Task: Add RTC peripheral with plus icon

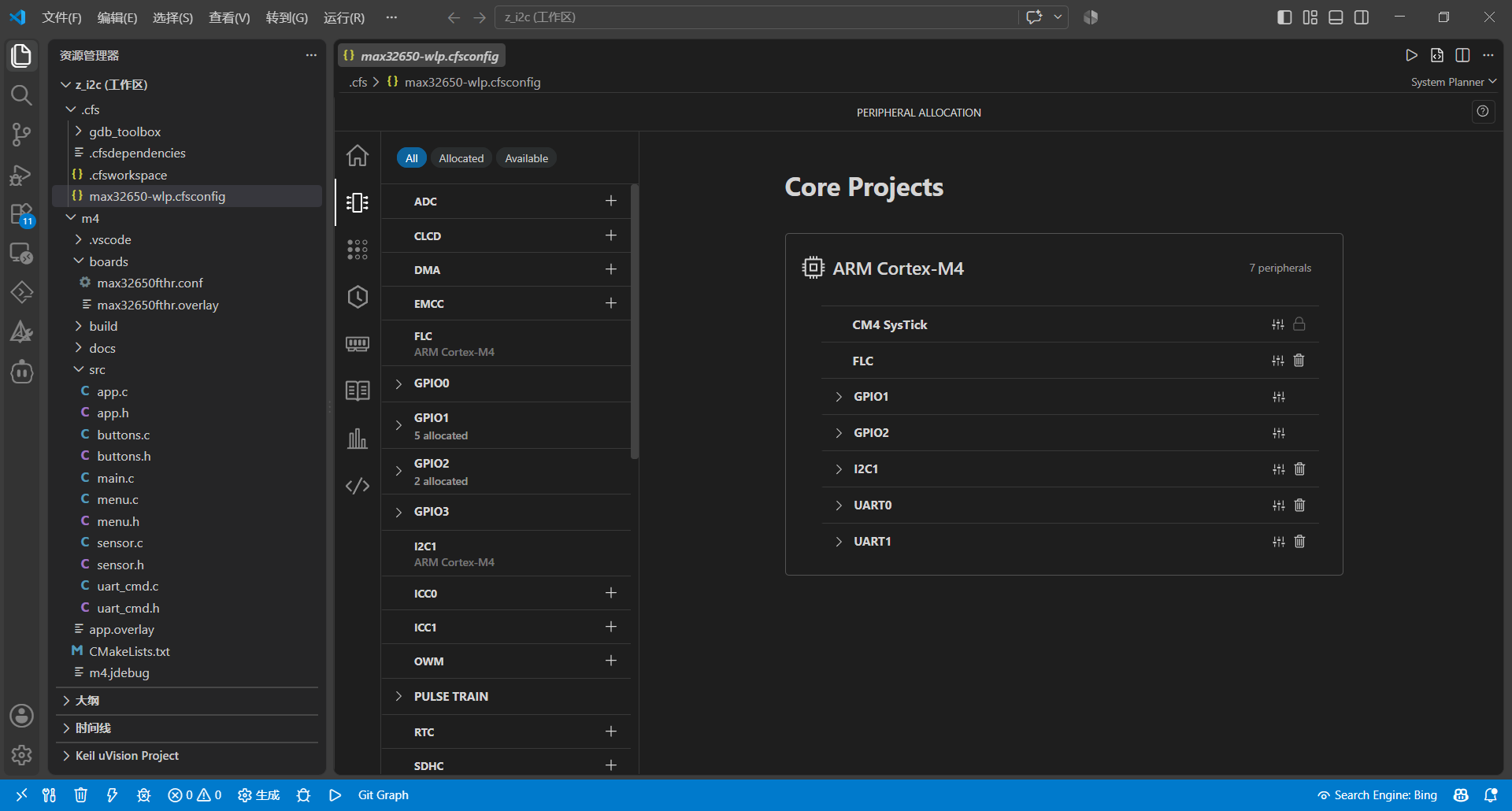Action: coord(611,731)
